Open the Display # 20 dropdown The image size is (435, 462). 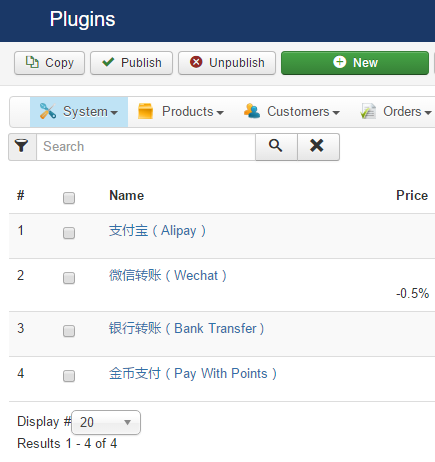tap(106, 422)
